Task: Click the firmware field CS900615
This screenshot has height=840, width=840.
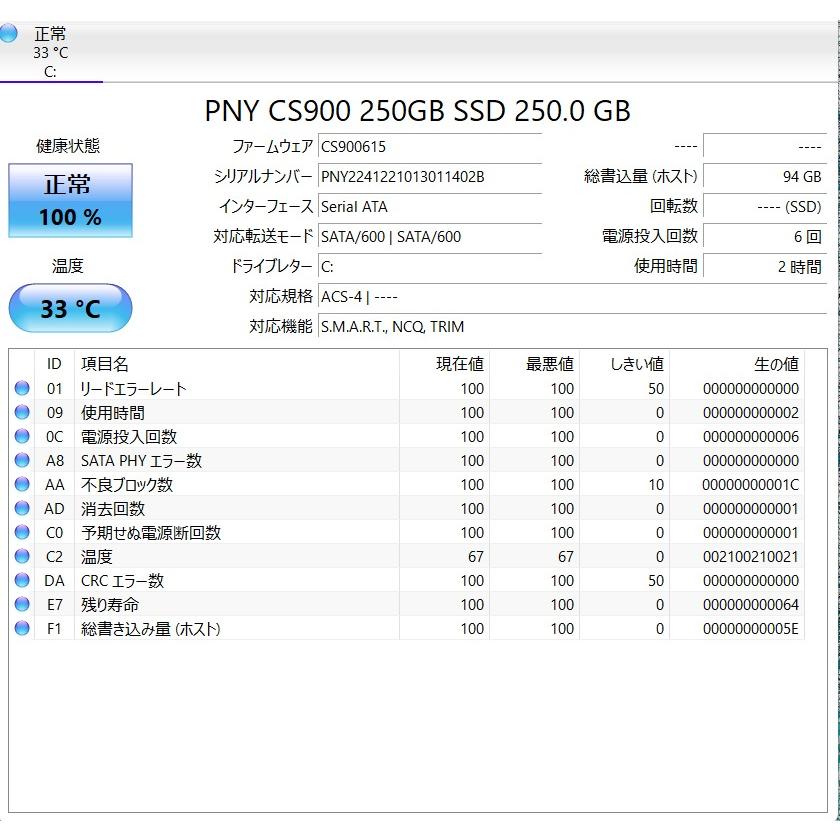Action: tap(430, 146)
